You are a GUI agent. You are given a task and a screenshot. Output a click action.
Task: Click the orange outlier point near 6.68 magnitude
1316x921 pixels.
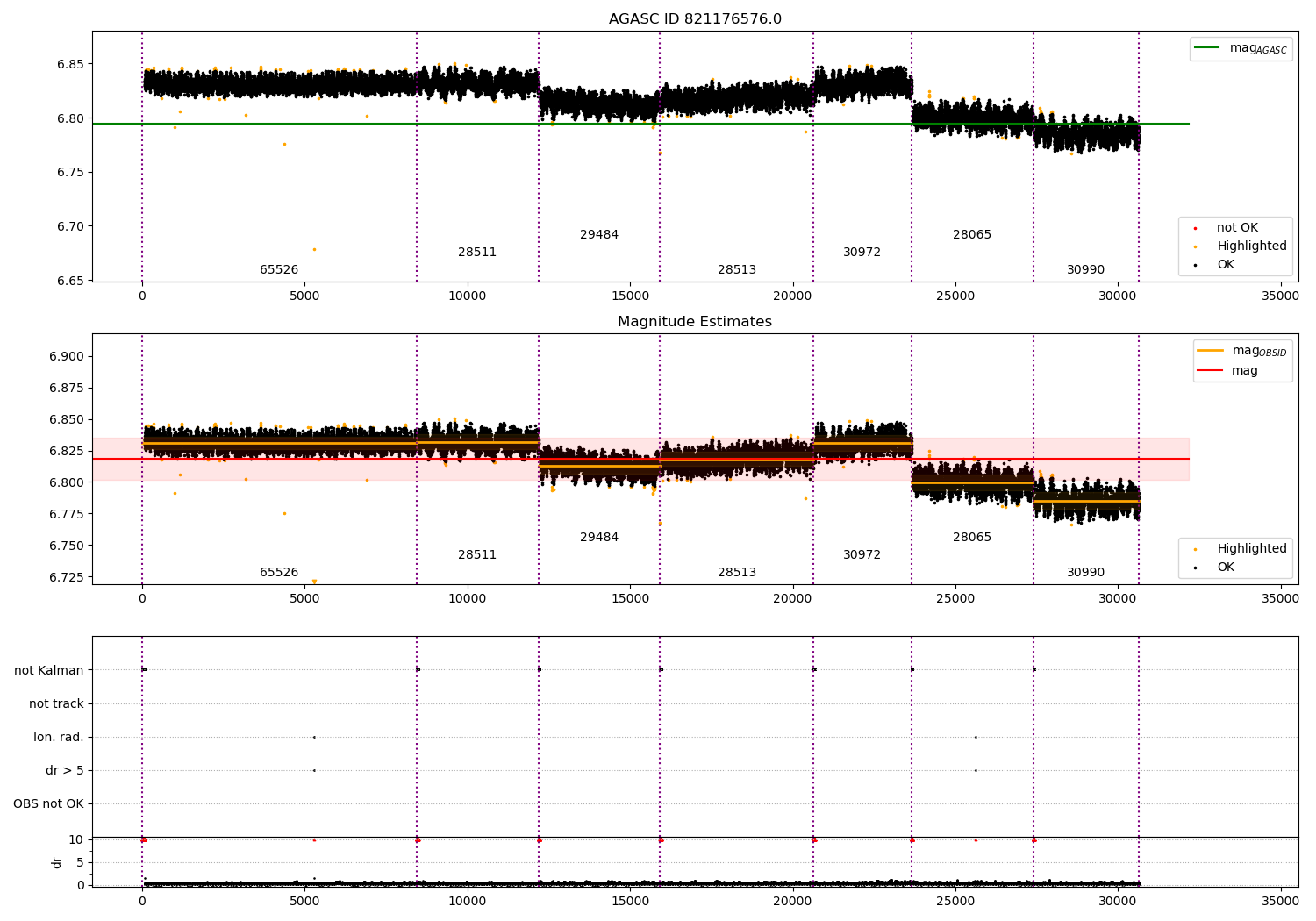[314, 250]
